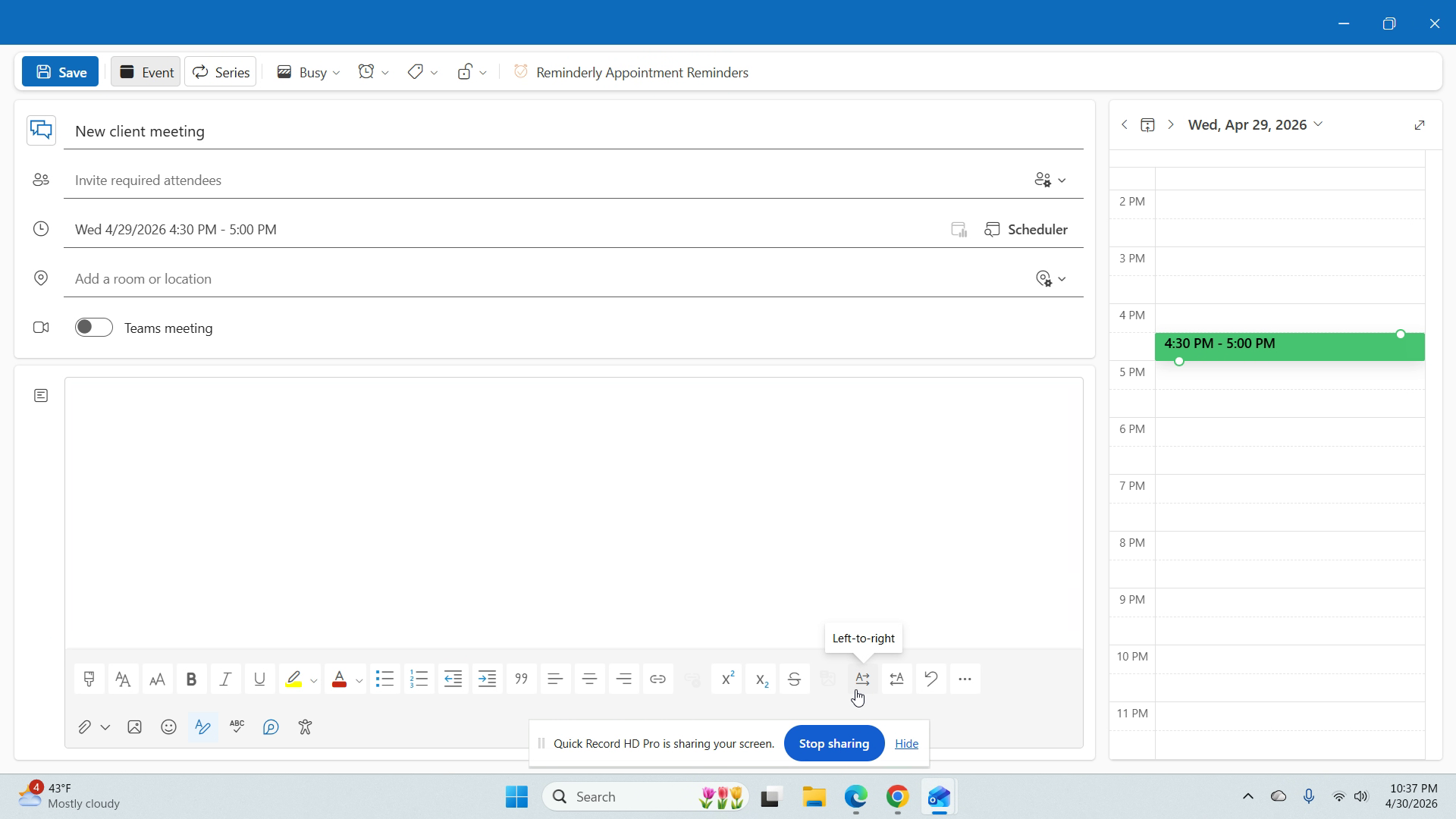The height and width of the screenshot is (819, 1456).
Task: Insert a picture inline
Action: pyautogui.click(x=134, y=727)
